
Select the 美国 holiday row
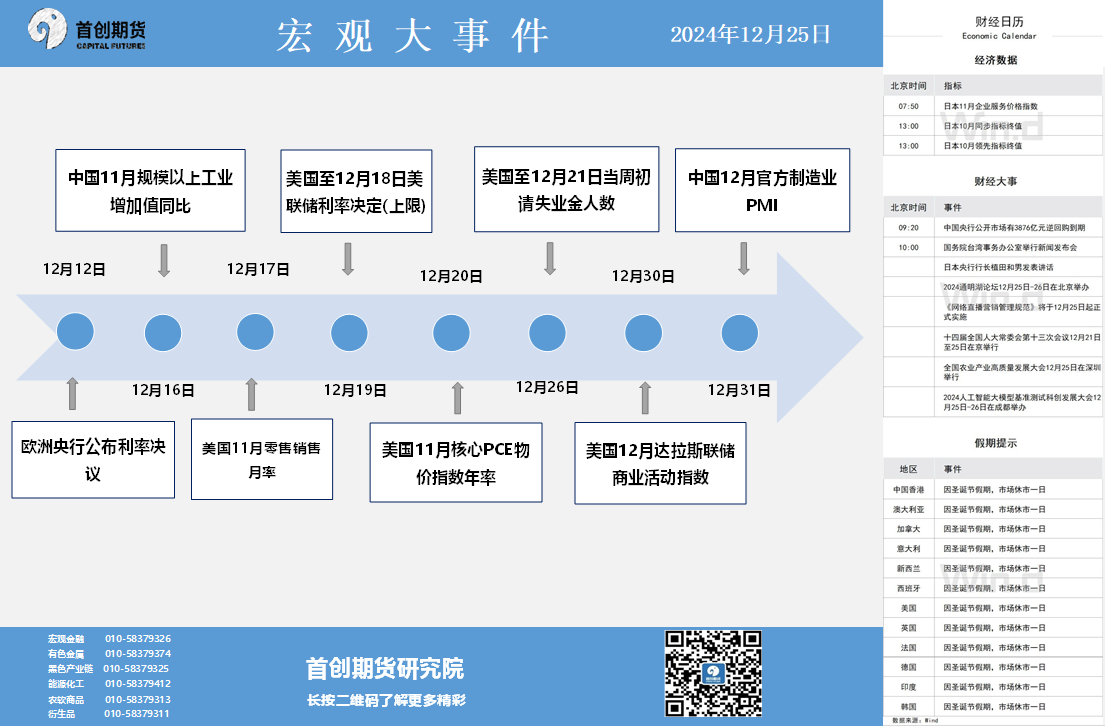(x=993, y=608)
